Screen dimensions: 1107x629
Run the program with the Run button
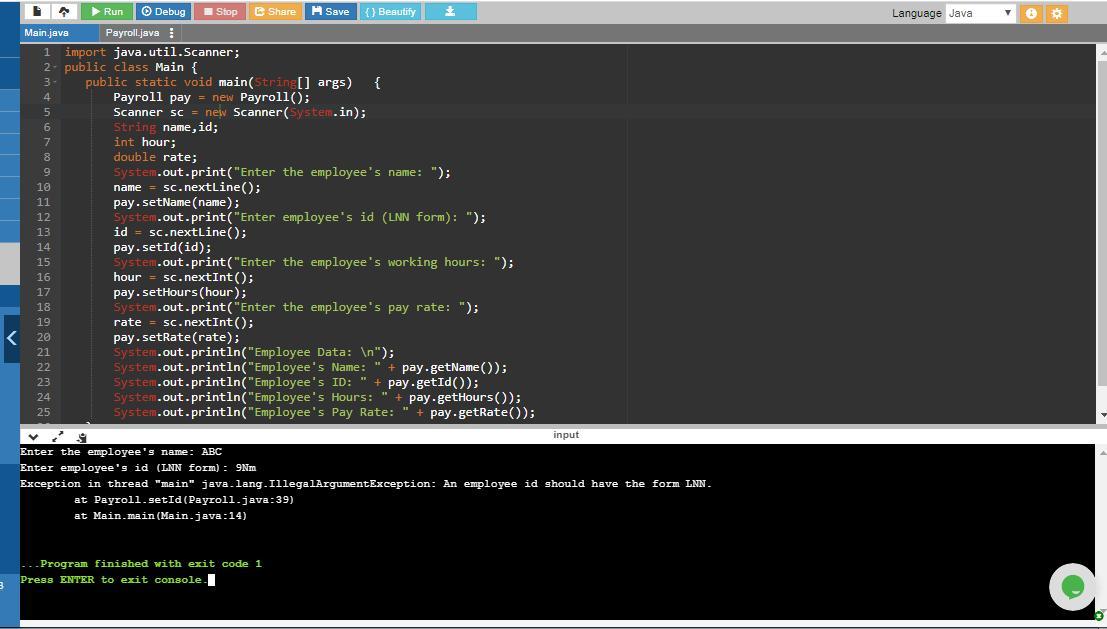coord(106,11)
